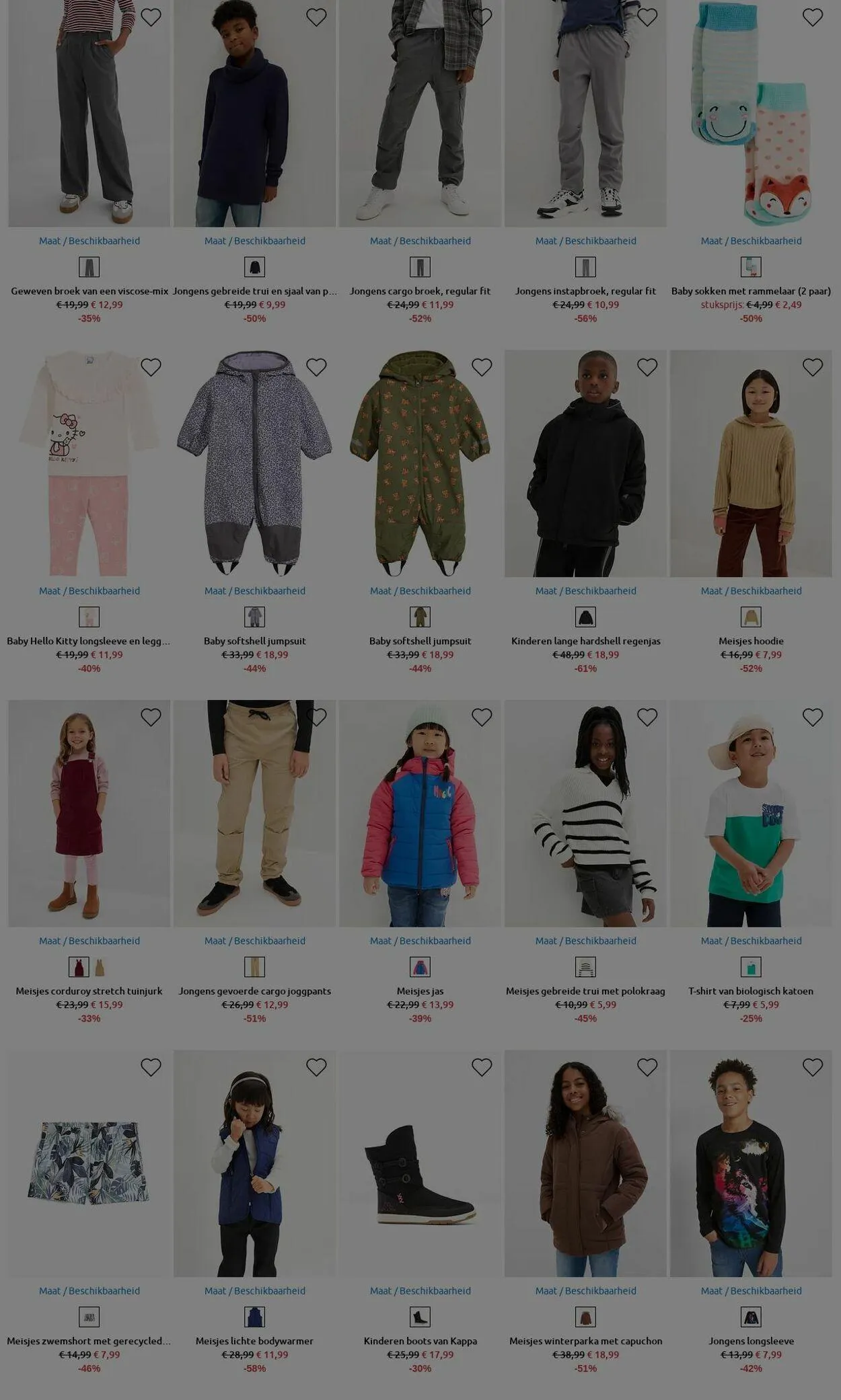Add Baby Hello Kitty longsleeve set to wishlist
This screenshot has width=841, height=1400.
pyautogui.click(x=151, y=367)
